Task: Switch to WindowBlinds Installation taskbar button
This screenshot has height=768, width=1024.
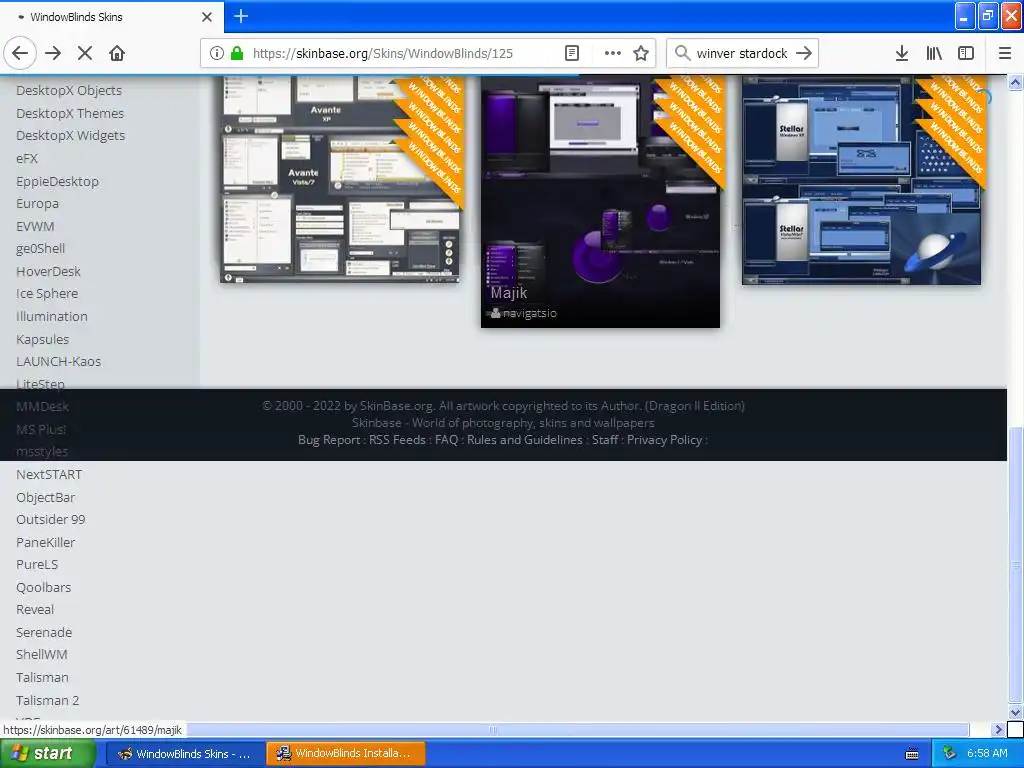Action: point(346,754)
